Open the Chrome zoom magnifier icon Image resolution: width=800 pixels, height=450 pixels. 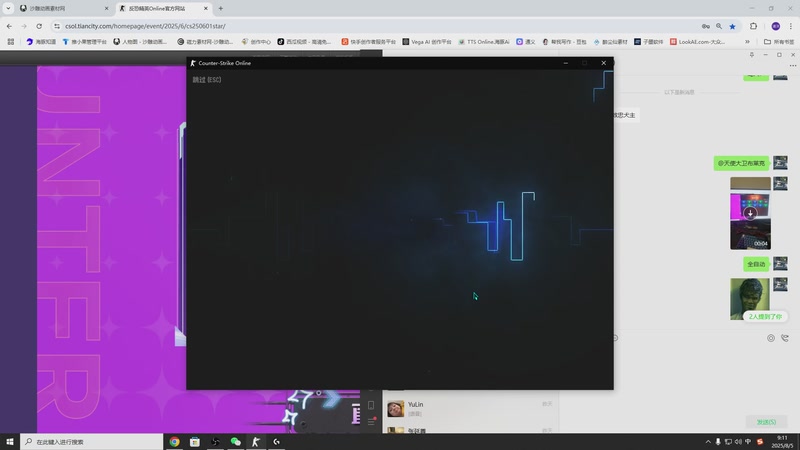pyautogui.click(x=719, y=26)
